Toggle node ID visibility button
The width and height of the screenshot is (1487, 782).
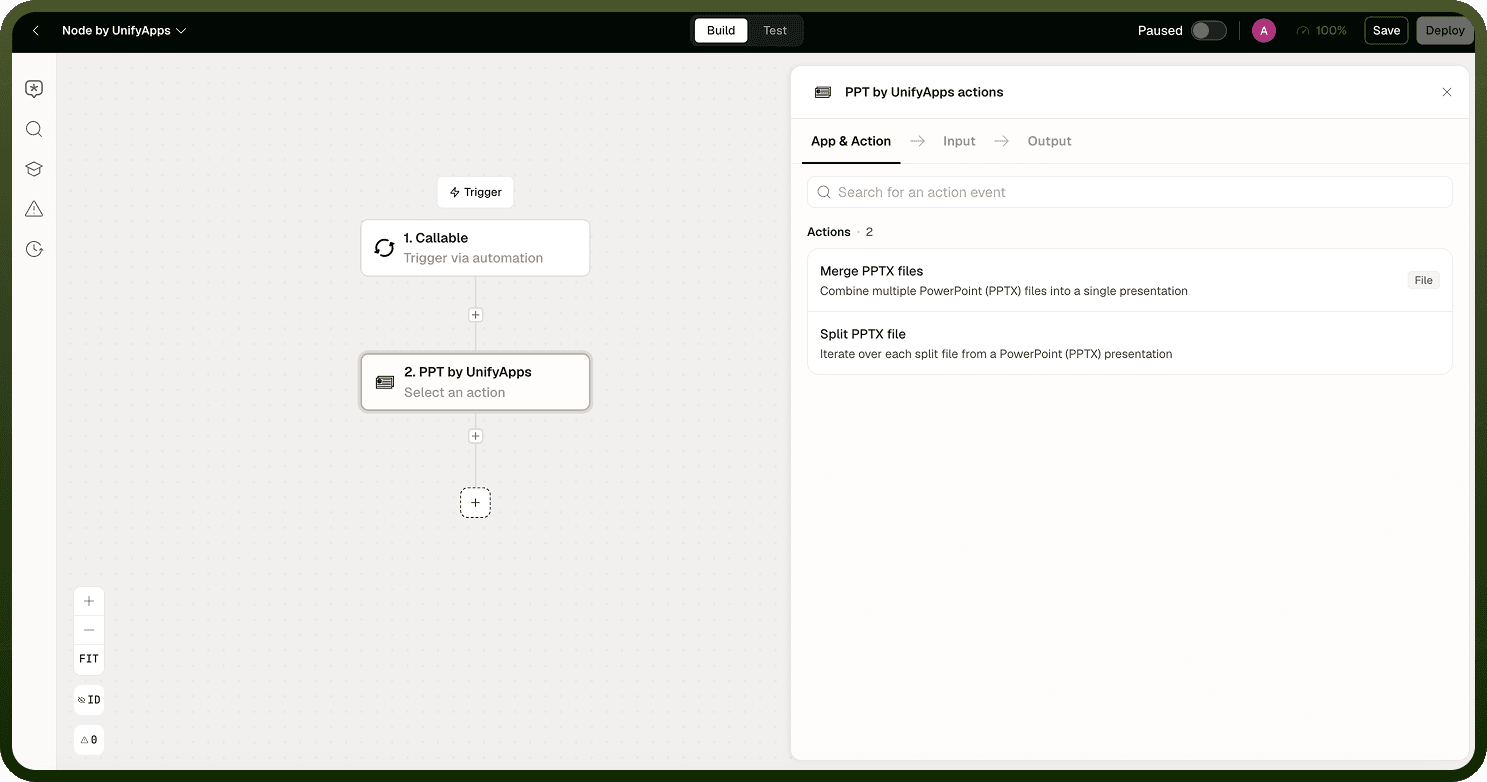point(89,700)
